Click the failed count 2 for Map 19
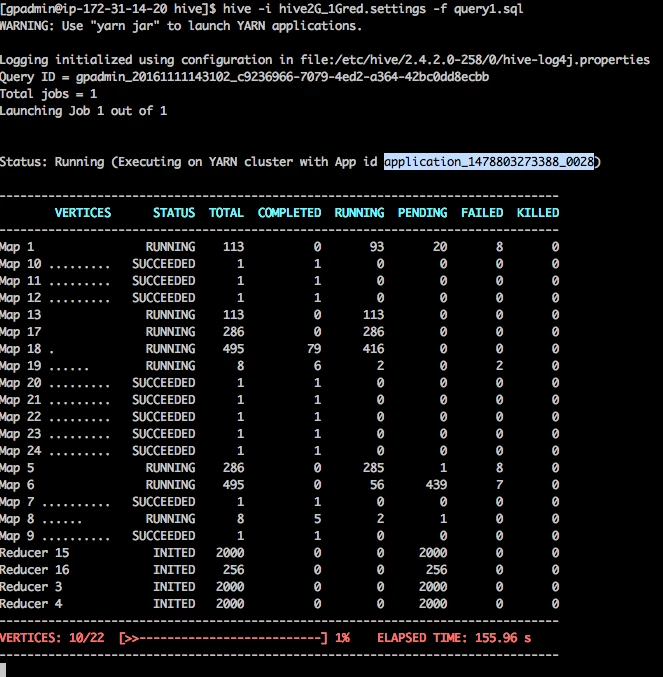The height and width of the screenshot is (677, 663). [499, 366]
